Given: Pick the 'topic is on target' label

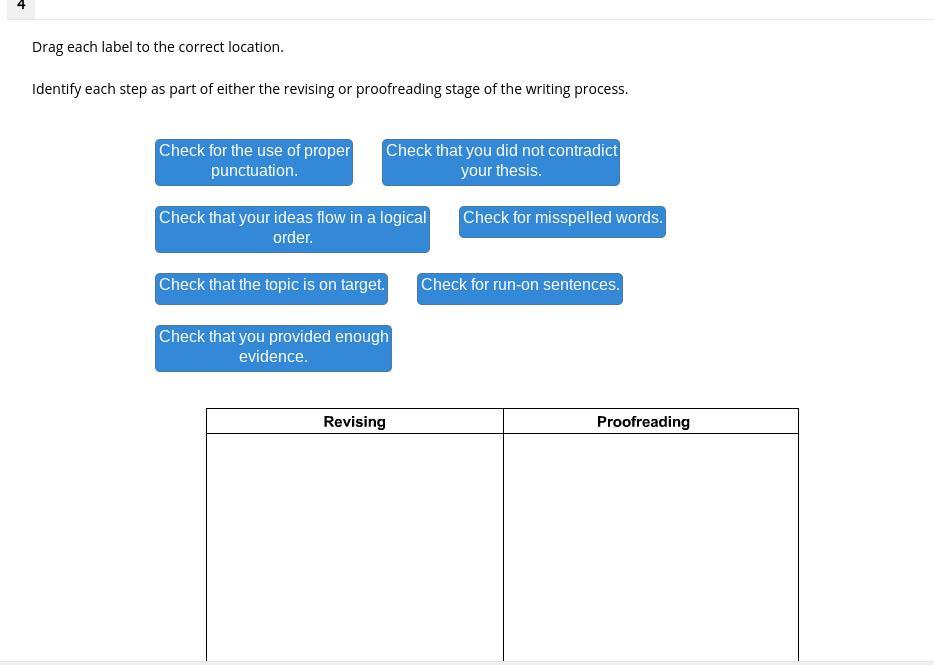Looking at the screenshot, I should click(272, 289).
